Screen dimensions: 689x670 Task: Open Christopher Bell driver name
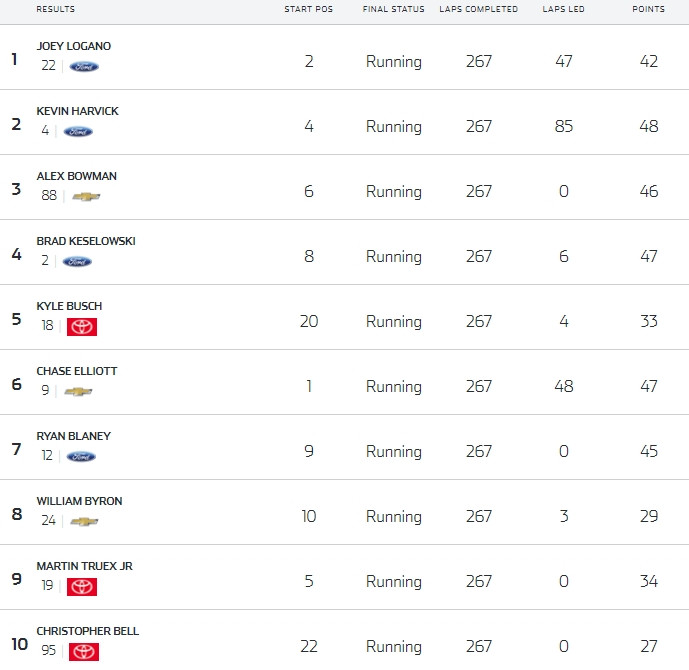pyautogui.click(x=87, y=631)
